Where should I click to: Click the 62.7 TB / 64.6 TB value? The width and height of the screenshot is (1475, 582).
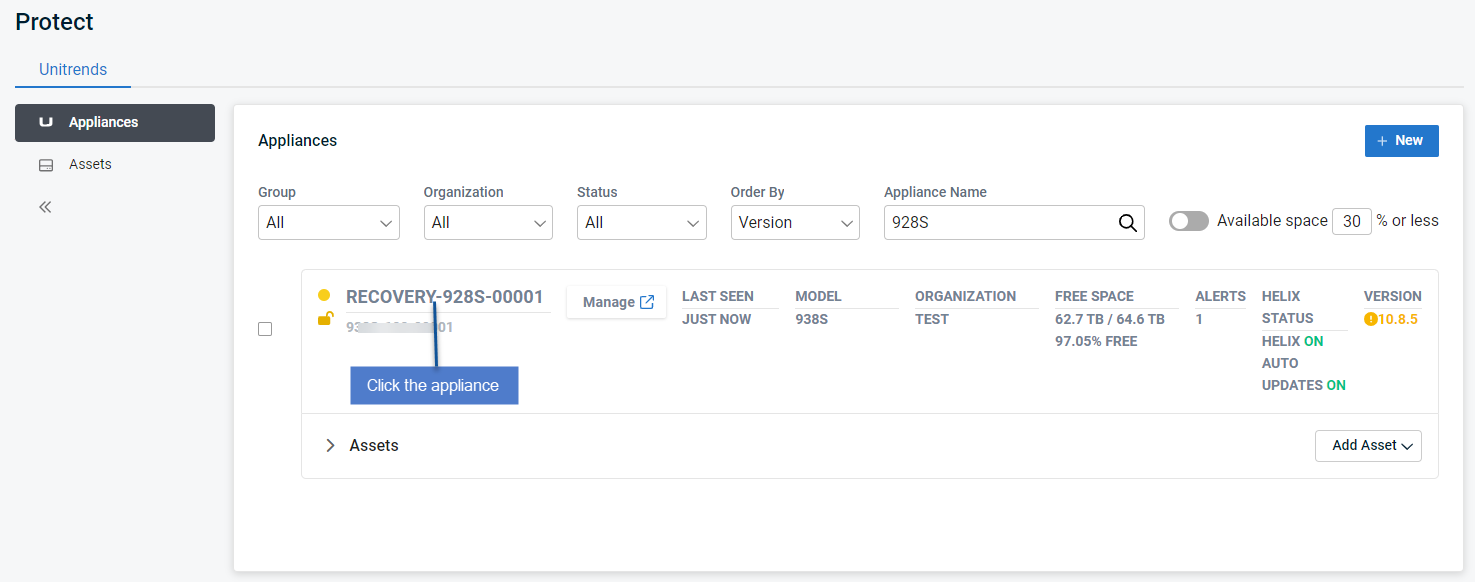(x=1110, y=319)
